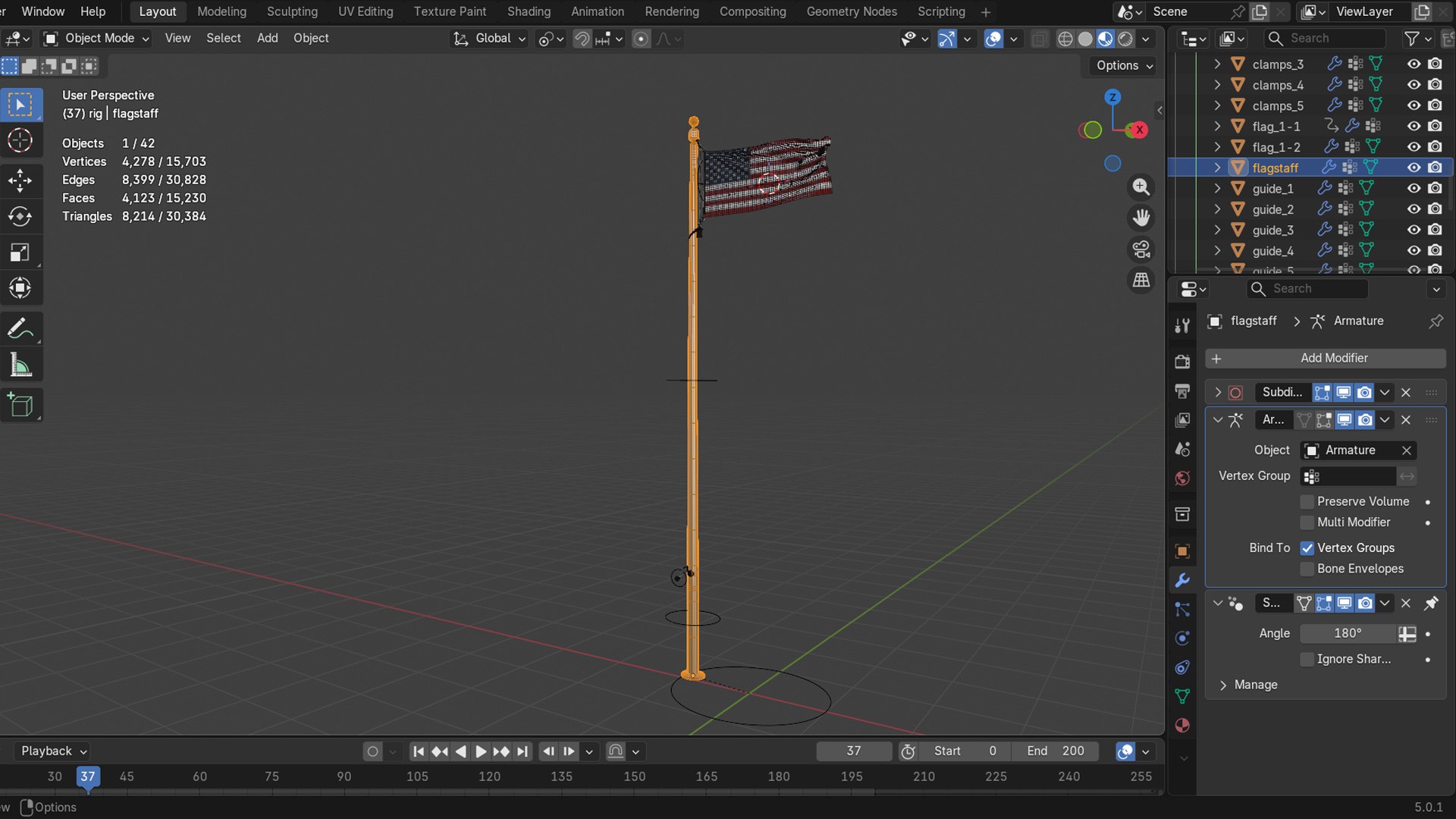Open the Modifiers wrench properties tab
The width and height of the screenshot is (1456, 819).
click(1182, 581)
